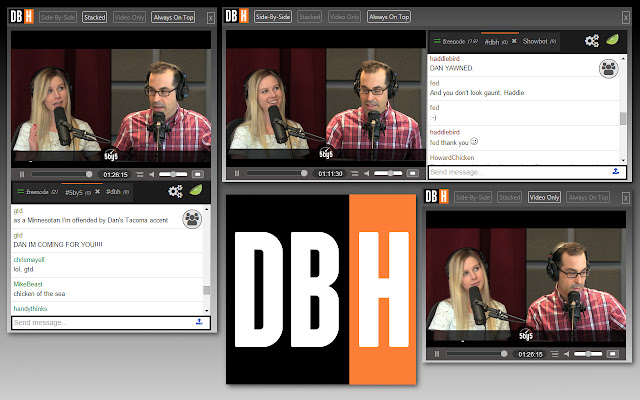The image size is (640, 400).
Task: Click seek bar in Video Only window player
Action: [477, 354]
